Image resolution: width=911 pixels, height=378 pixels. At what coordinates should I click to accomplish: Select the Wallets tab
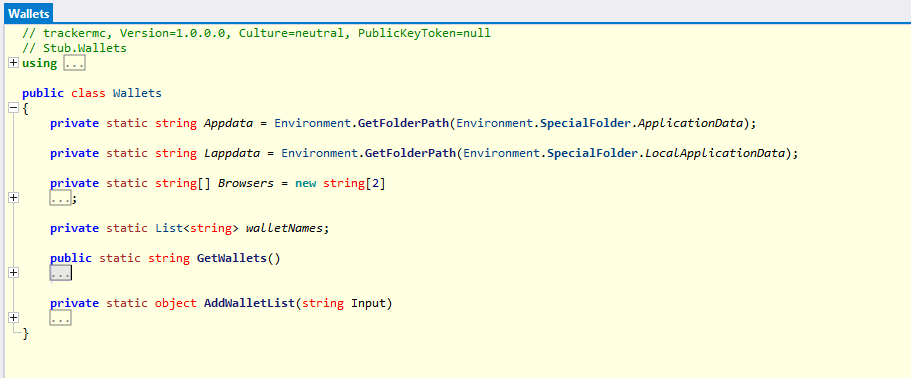coord(29,13)
